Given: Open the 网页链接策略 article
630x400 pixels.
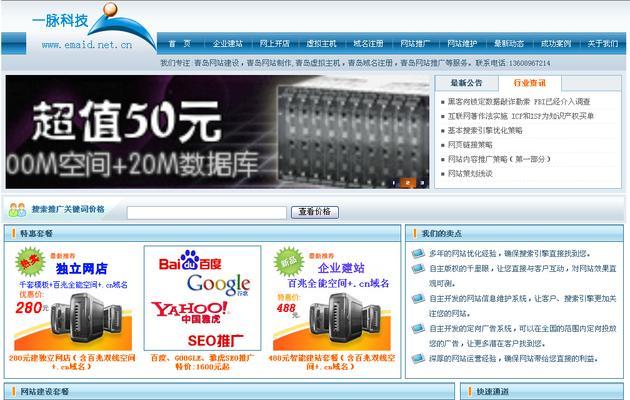Looking at the screenshot, I should (x=470, y=145).
